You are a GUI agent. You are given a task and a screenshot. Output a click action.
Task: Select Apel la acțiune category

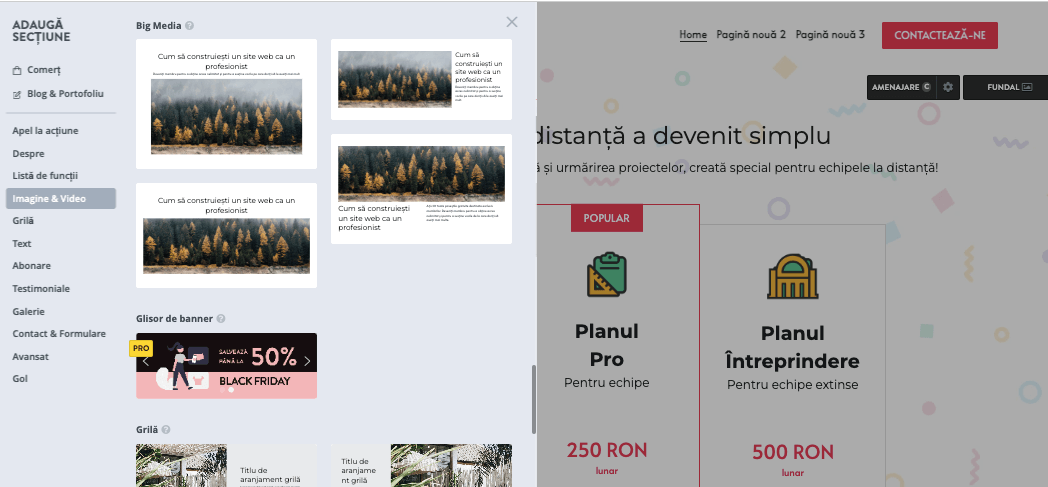pyautogui.click(x=45, y=131)
